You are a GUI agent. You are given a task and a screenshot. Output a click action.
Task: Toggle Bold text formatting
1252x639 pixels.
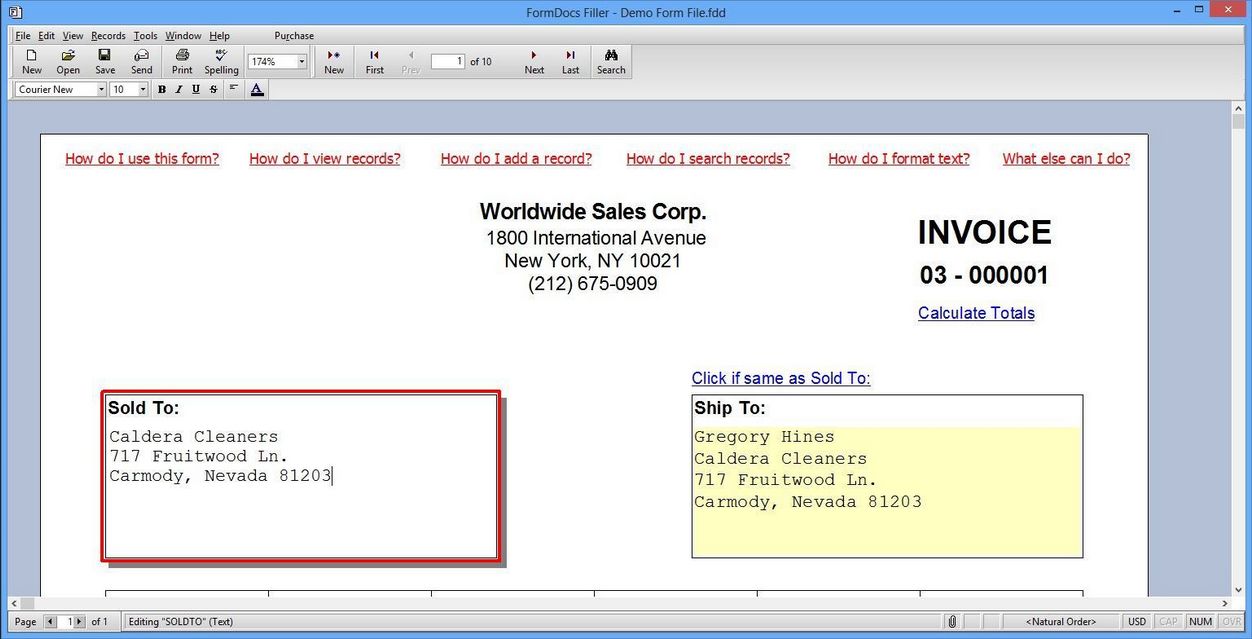tap(162, 89)
